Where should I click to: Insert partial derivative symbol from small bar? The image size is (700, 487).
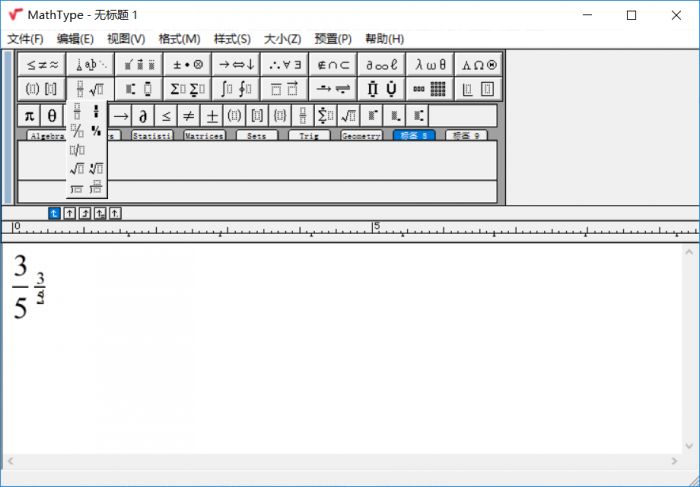pos(143,117)
